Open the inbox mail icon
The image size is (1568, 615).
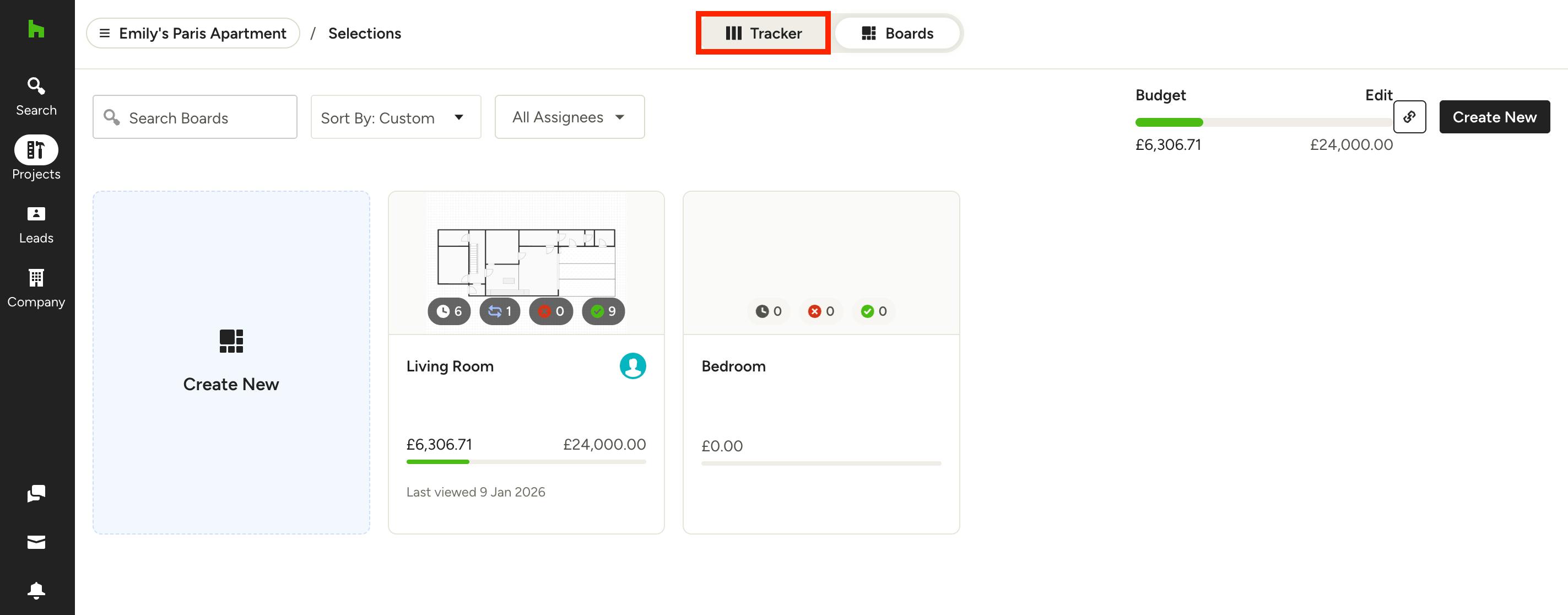tap(36, 542)
